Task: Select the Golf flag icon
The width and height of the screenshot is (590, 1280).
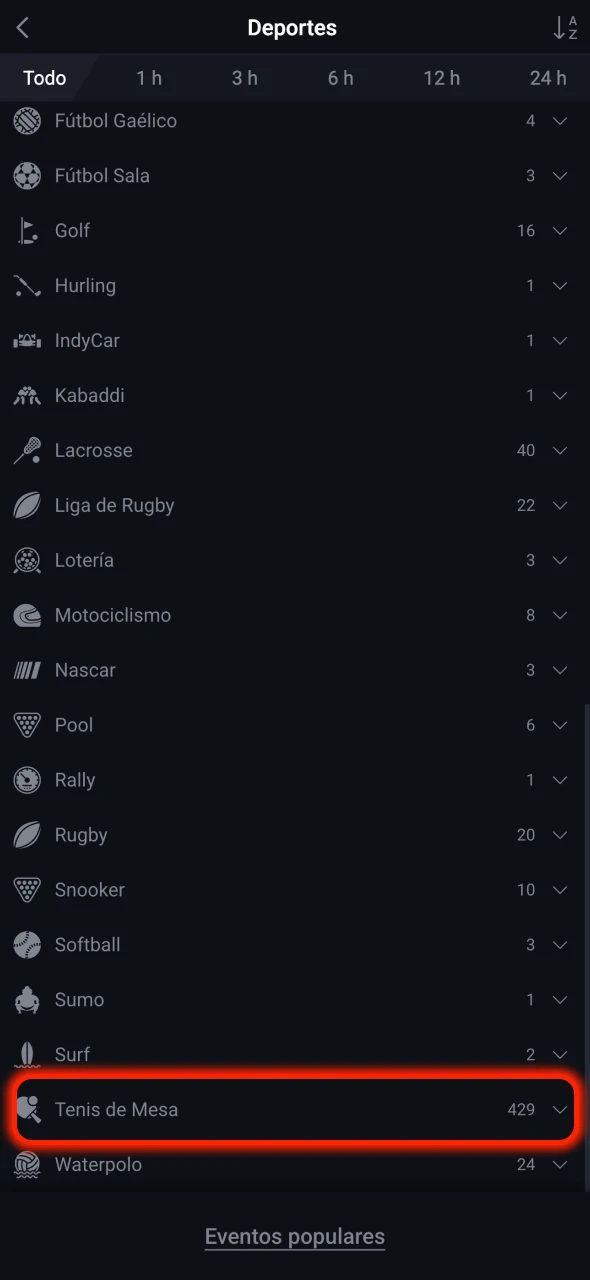Action: [27, 231]
